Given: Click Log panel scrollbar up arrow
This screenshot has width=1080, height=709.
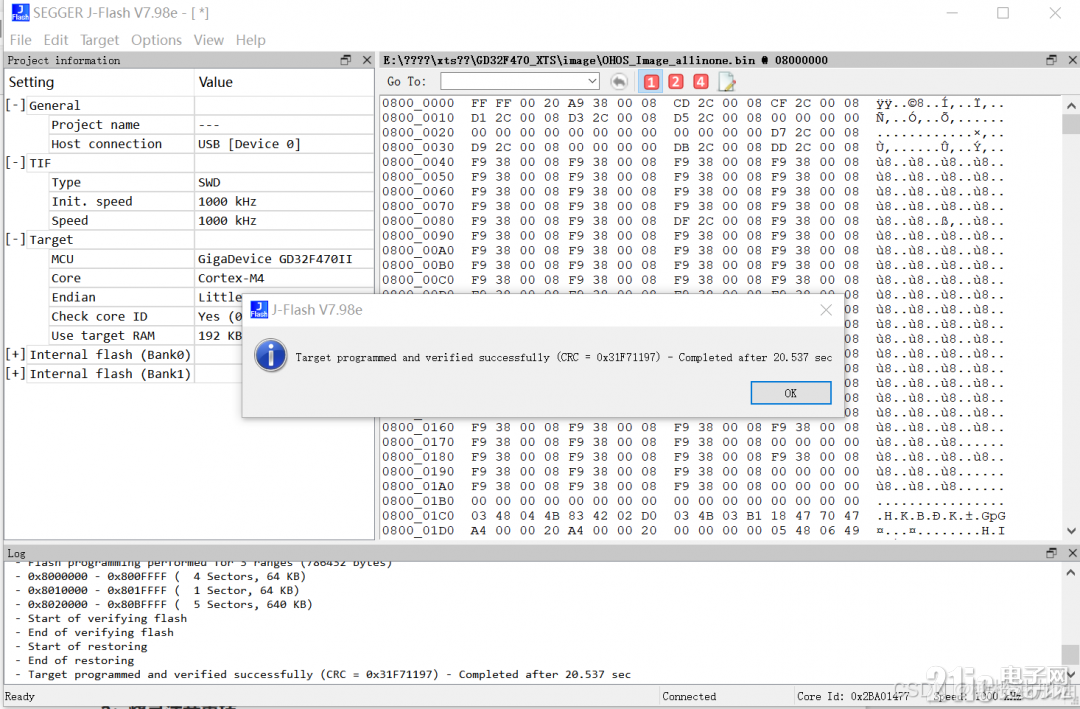Looking at the screenshot, I should [x=1070, y=573].
